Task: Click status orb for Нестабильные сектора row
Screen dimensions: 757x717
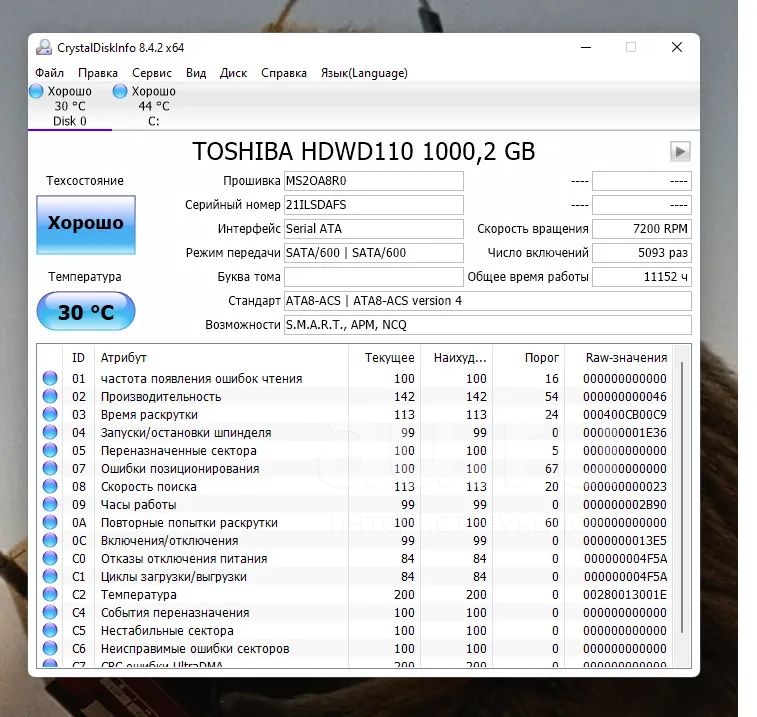Action: 50,630
